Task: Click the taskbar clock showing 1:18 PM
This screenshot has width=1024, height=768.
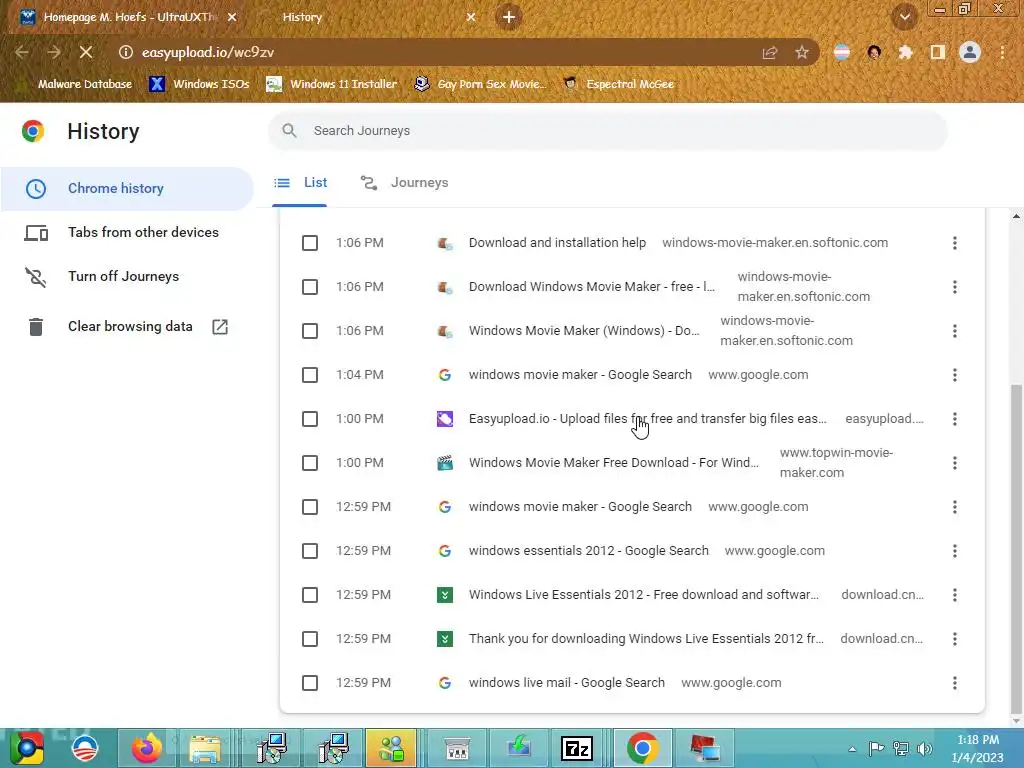Action: click(978, 748)
